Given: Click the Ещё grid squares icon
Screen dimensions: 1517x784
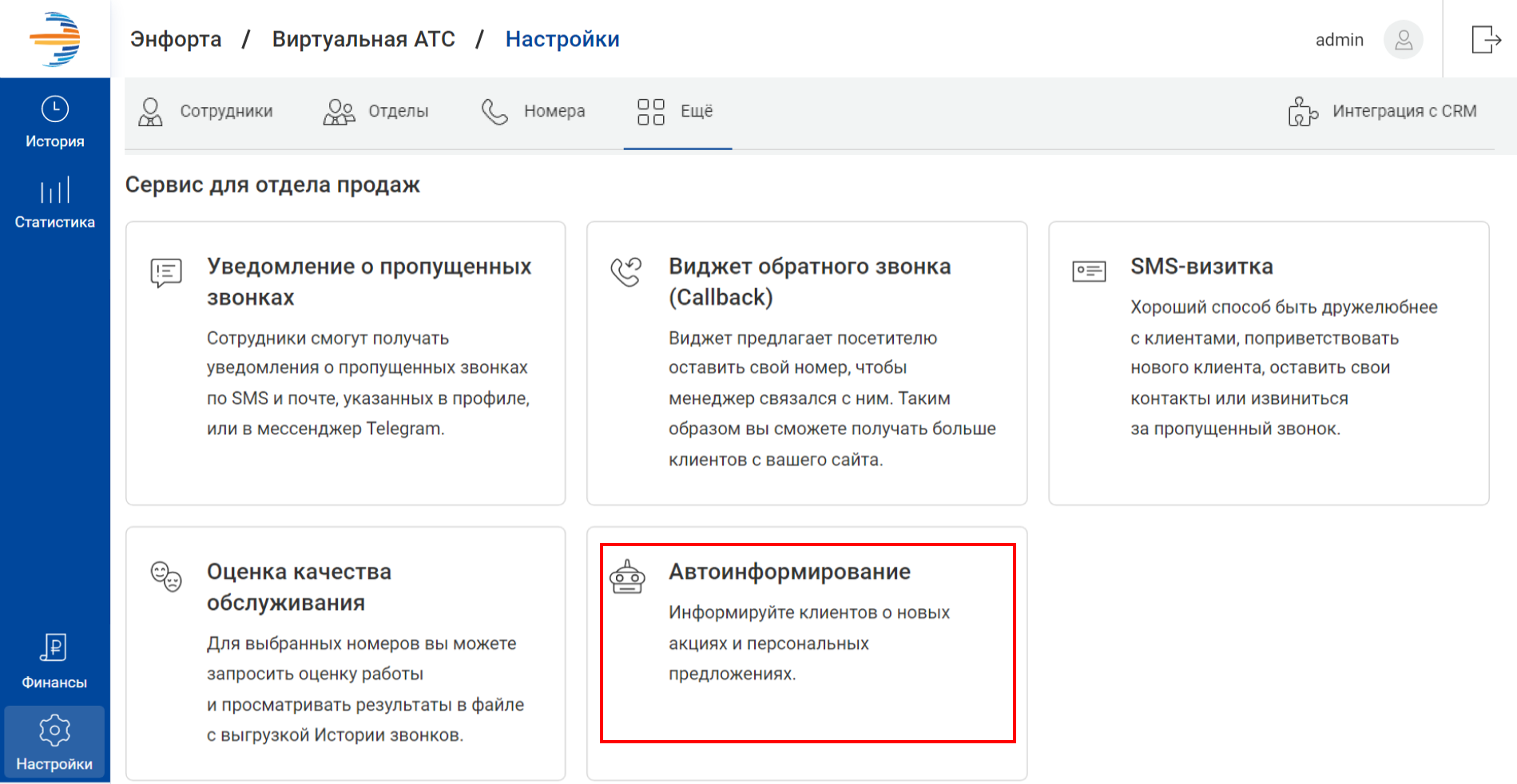Looking at the screenshot, I should pos(651,112).
